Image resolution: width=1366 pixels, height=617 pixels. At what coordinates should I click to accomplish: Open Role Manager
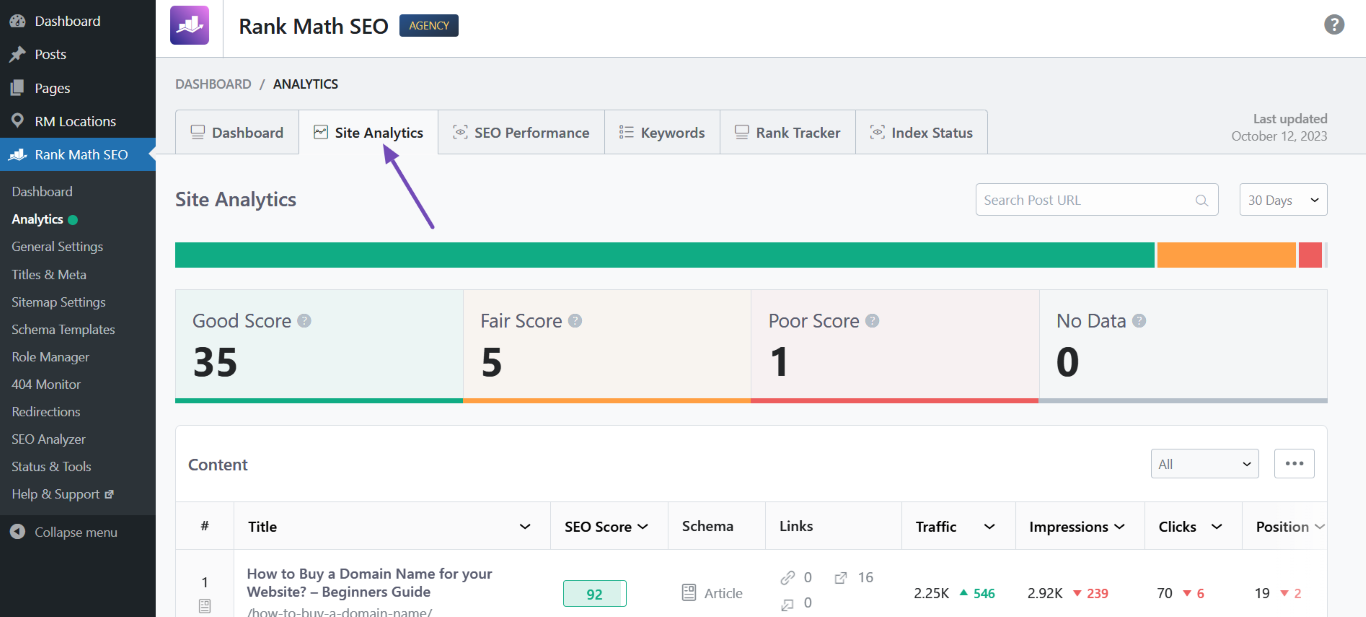tap(50, 357)
